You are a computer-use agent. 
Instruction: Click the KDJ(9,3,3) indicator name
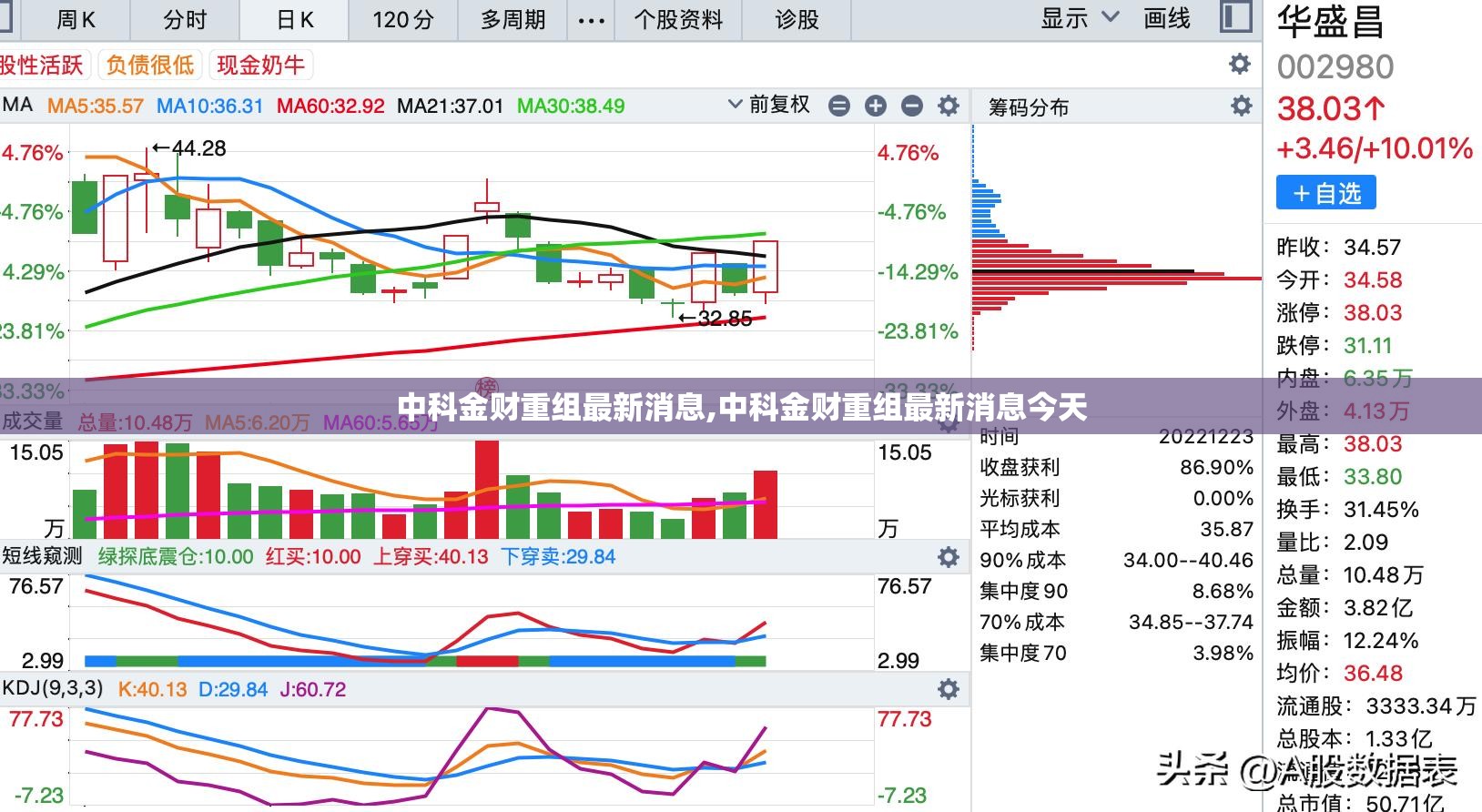[x=53, y=688]
